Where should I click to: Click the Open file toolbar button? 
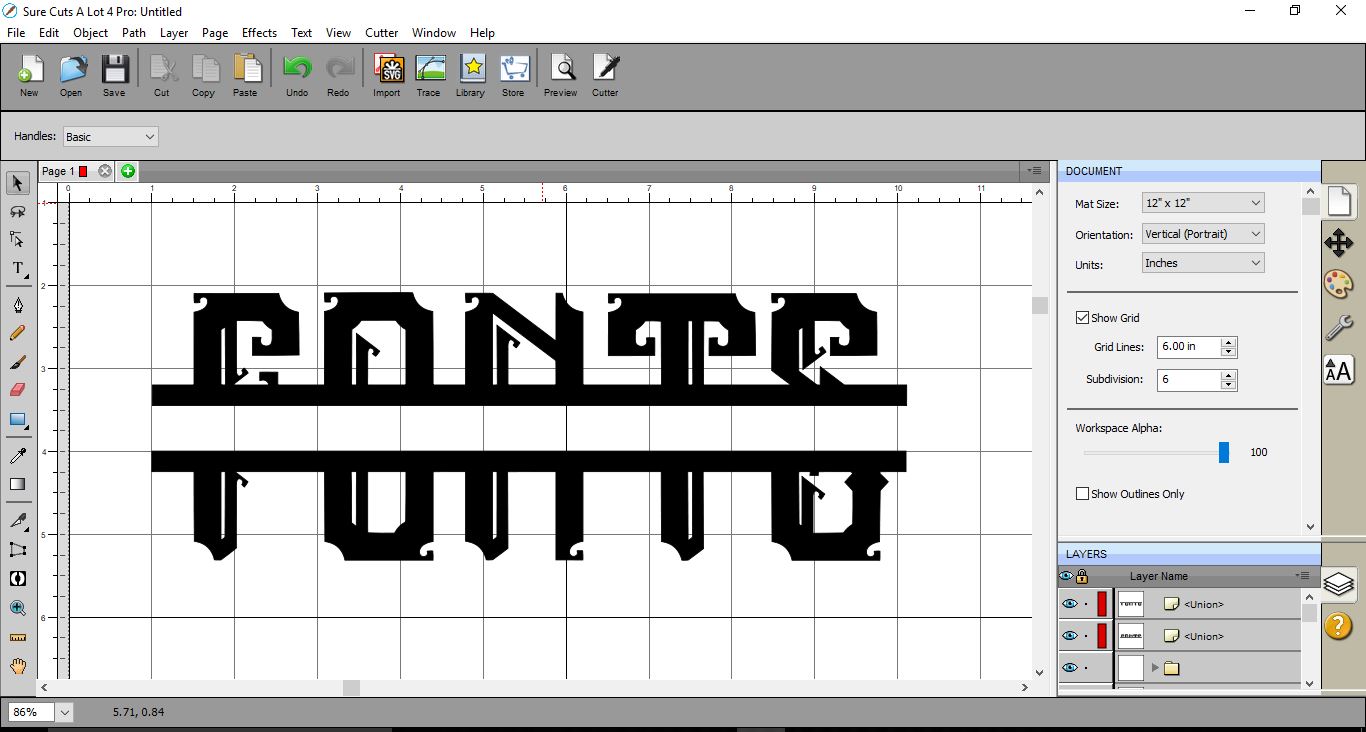click(x=71, y=76)
